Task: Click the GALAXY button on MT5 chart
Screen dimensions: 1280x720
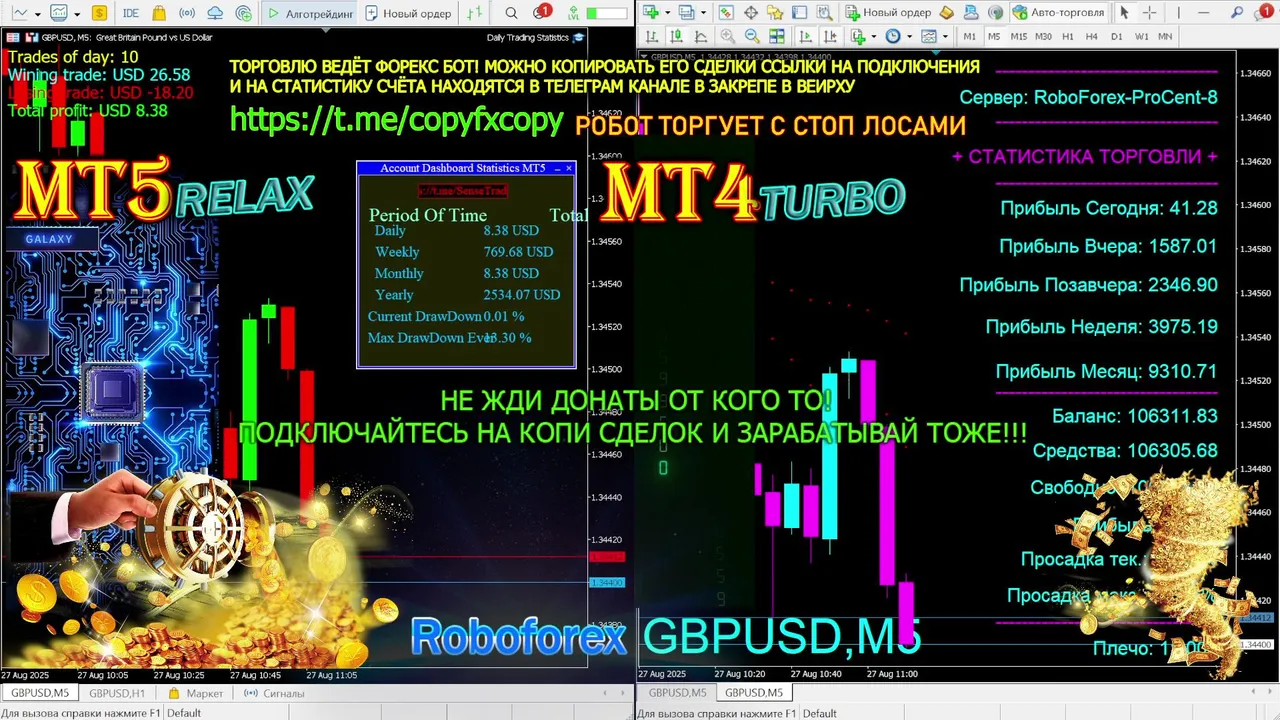Action: point(50,239)
